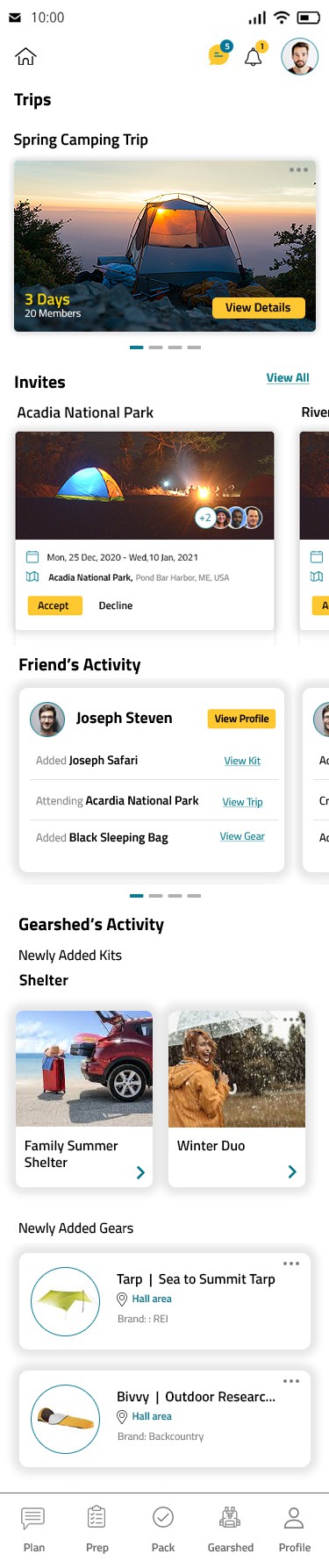
Task: Decline the Acadia National Park invite
Action: (116, 605)
